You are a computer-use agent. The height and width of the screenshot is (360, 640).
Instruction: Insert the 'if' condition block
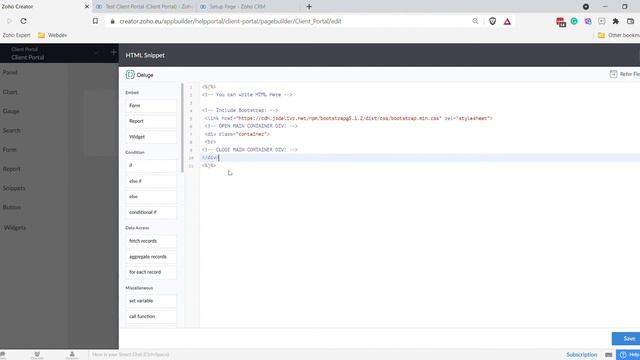click(151, 165)
